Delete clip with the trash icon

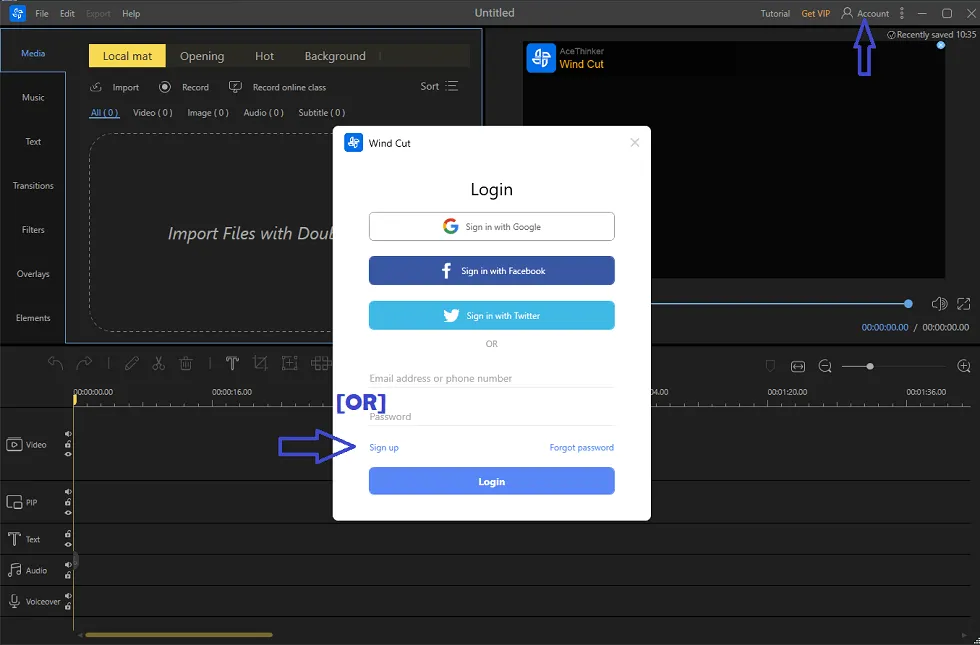(186, 364)
